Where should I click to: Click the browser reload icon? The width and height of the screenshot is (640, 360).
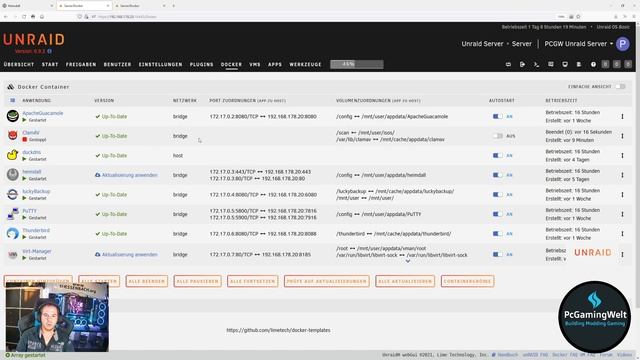pyautogui.click(x=24, y=17)
